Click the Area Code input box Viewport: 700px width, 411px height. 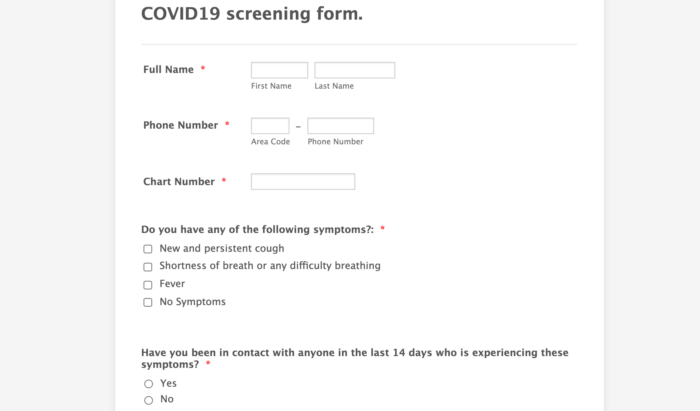[x=270, y=126]
